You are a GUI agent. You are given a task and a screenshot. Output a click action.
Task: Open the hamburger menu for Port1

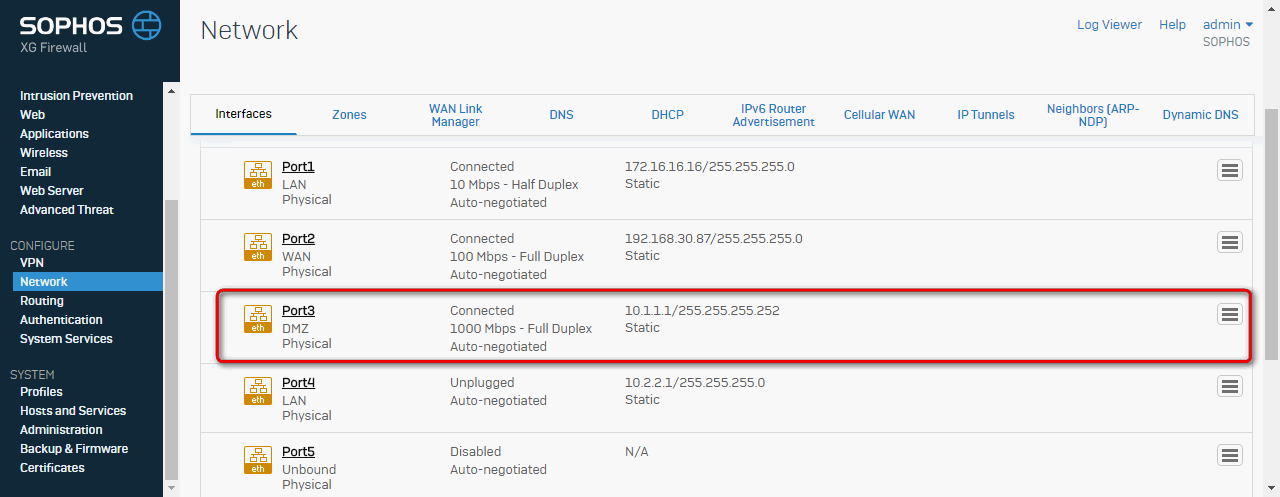click(x=1230, y=170)
